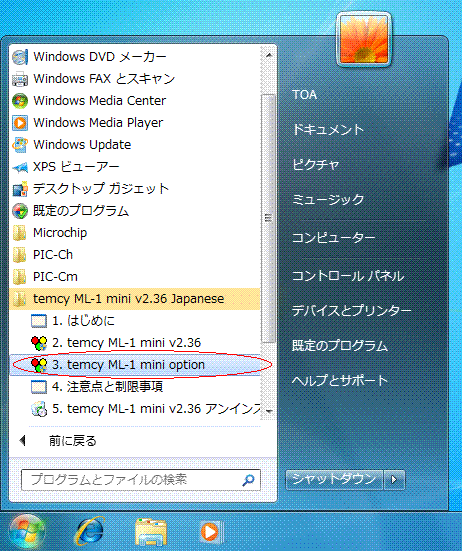Open the Windows Start orb button
Screen dimensions: 462x551
click(27, 532)
